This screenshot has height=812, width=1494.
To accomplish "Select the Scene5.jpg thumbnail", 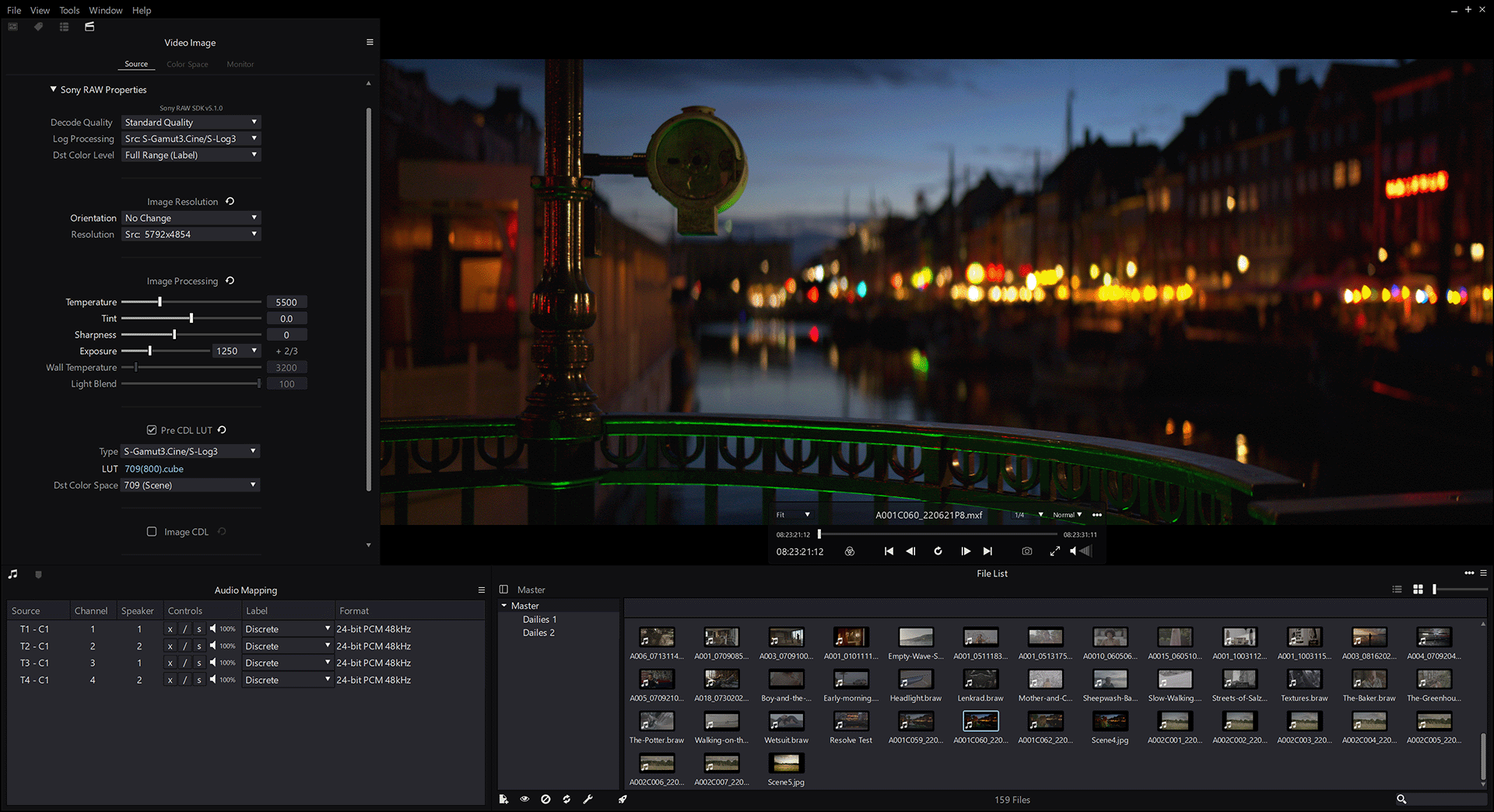I will (786, 763).
